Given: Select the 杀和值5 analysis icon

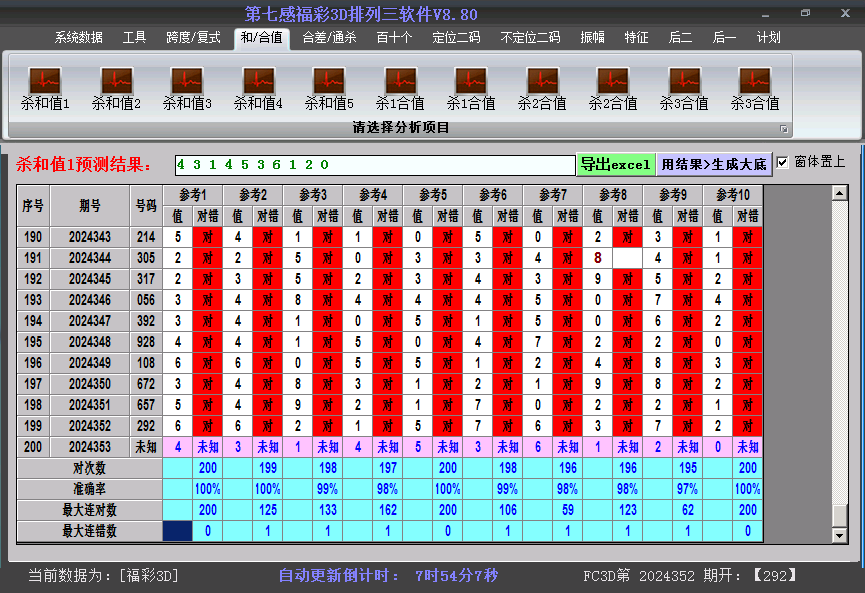Looking at the screenshot, I should (x=329, y=89).
